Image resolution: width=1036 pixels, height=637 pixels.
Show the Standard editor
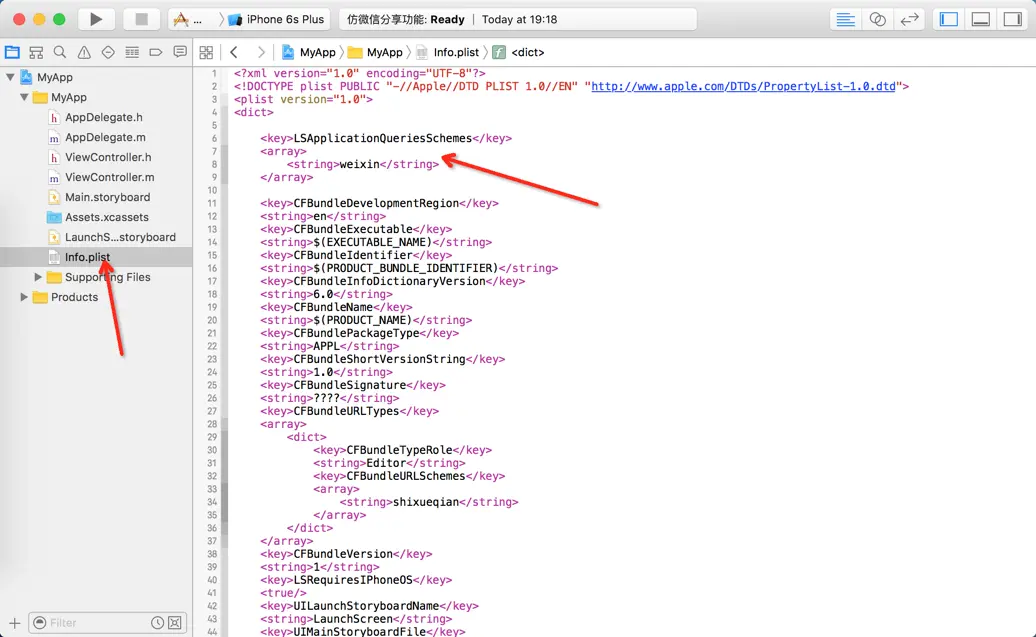click(845, 19)
